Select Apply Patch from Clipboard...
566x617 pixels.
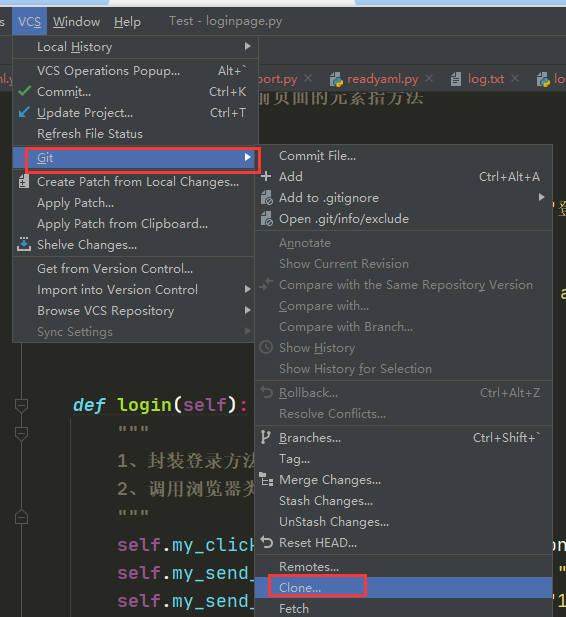coord(135,224)
